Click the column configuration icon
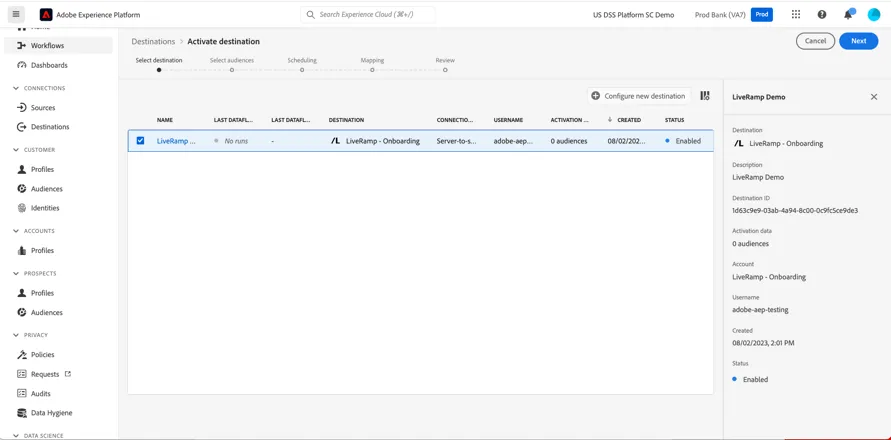Viewport: 891px width, 440px height. [x=705, y=96]
